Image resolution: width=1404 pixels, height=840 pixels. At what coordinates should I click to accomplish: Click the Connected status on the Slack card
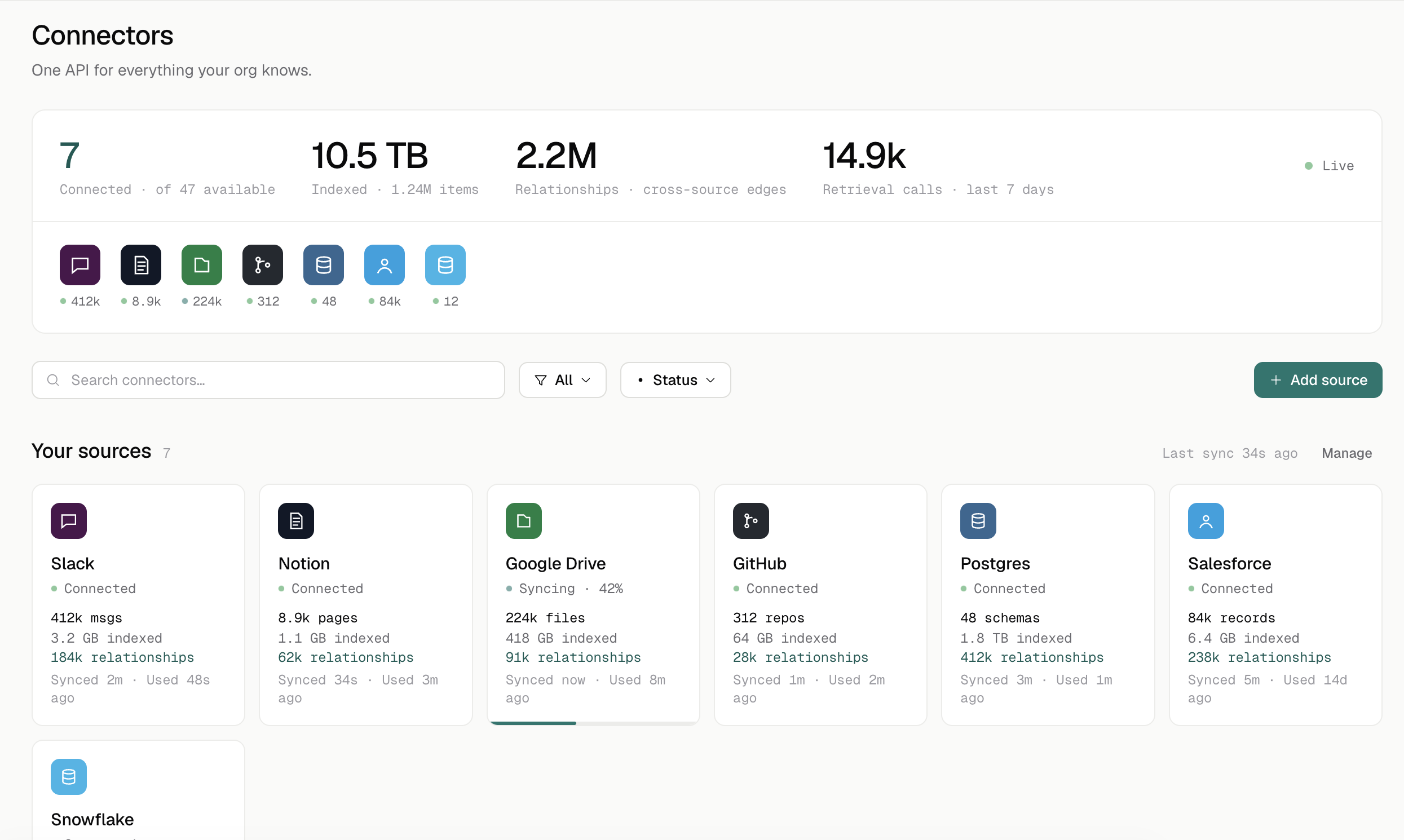pyautogui.click(x=94, y=589)
